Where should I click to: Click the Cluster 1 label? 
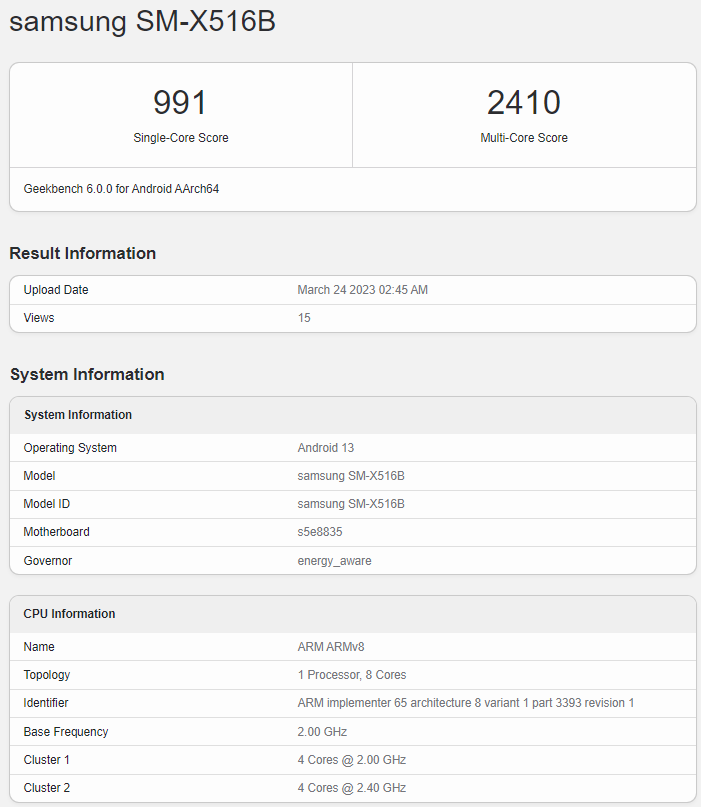[x=46, y=760]
